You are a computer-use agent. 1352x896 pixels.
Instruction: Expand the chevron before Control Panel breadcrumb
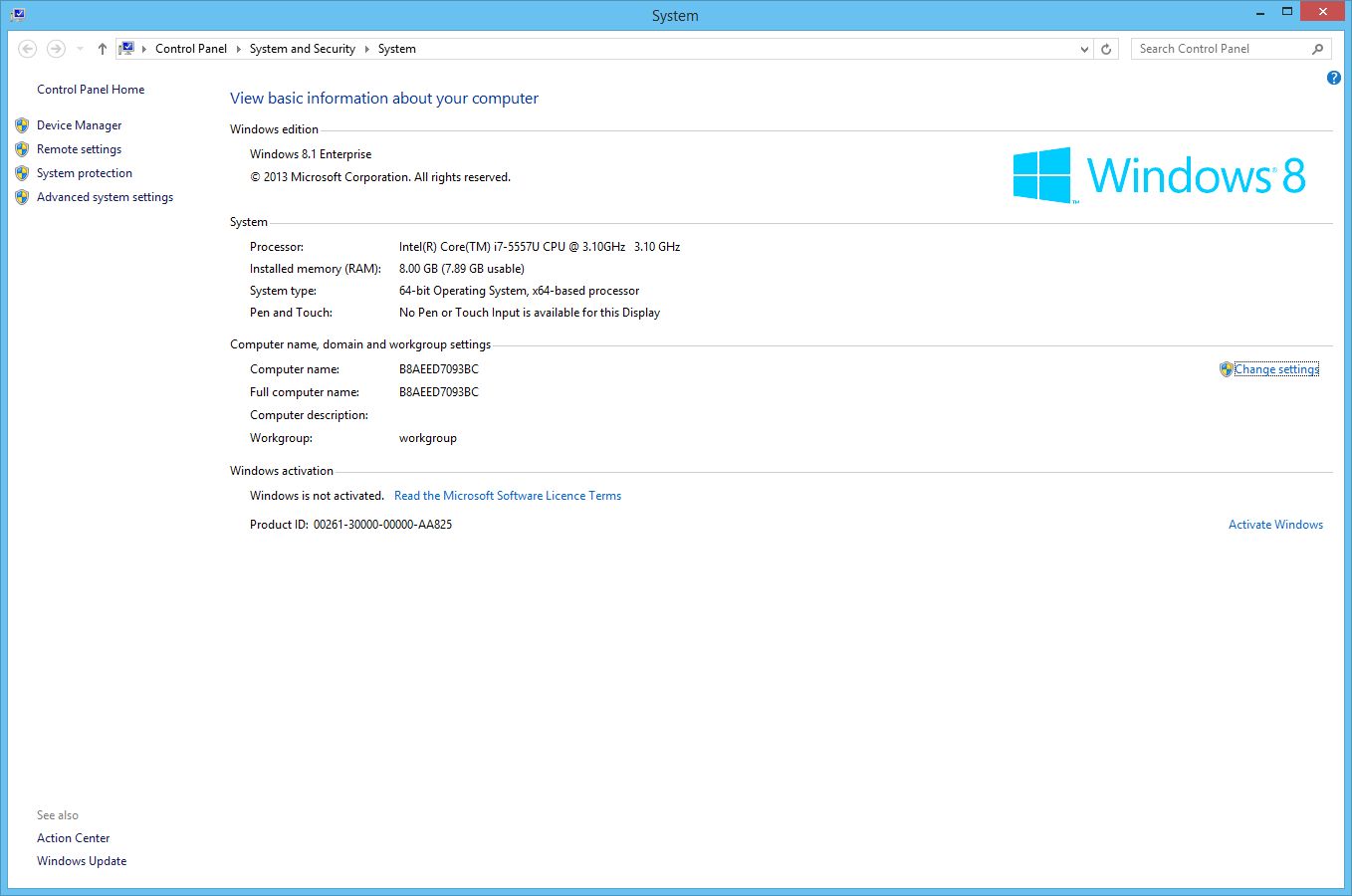144,49
